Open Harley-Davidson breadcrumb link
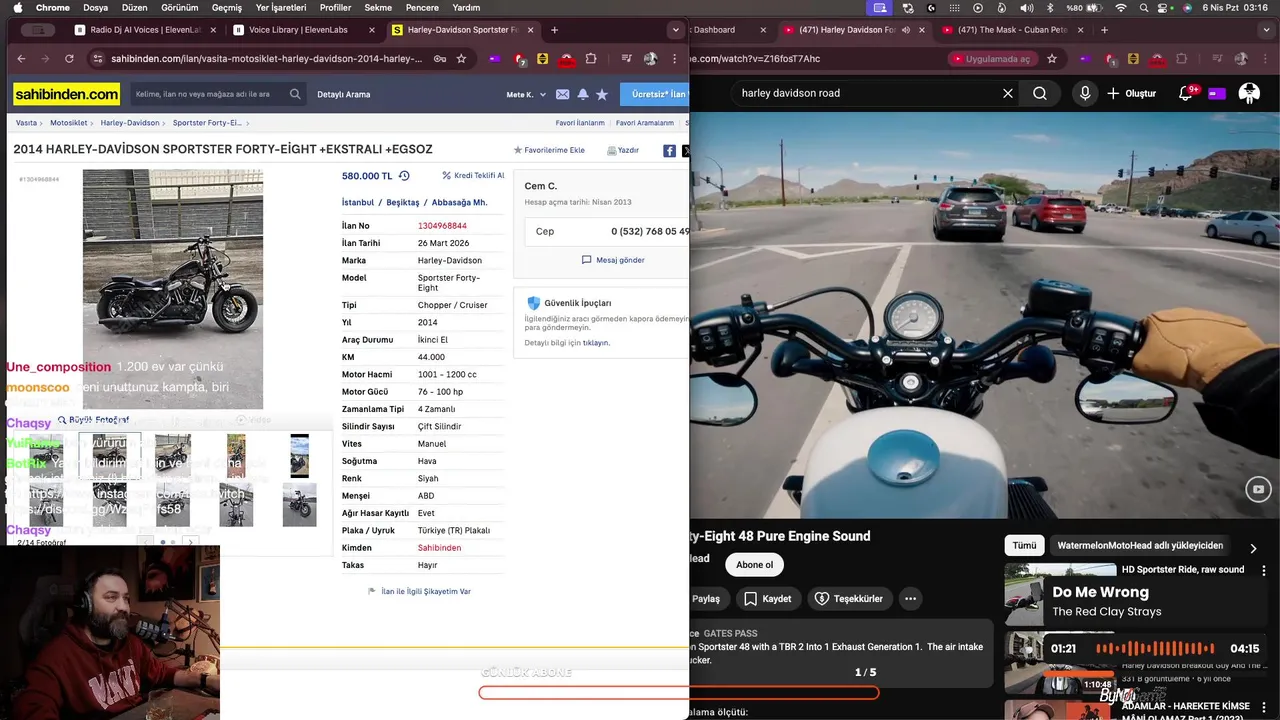The width and height of the screenshot is (1280, 720). (x=130, y=123)
